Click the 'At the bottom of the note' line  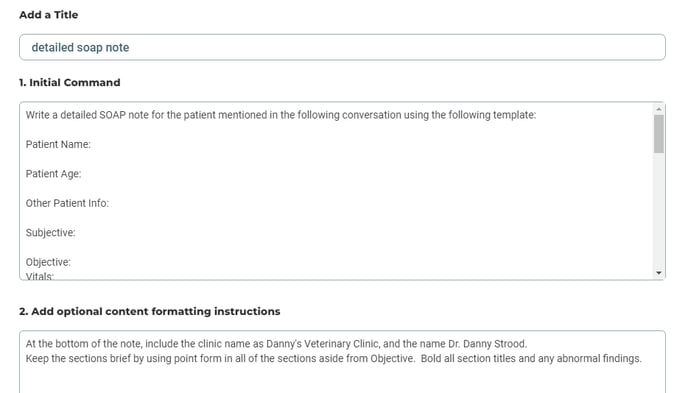click(x=276, y=343)
